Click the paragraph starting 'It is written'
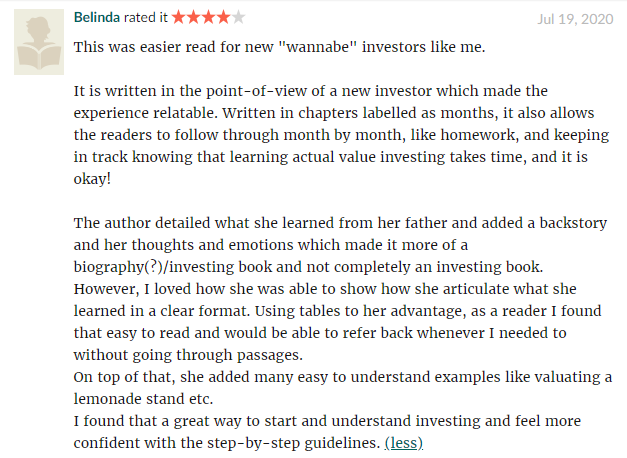 click(x=341, y=135)
